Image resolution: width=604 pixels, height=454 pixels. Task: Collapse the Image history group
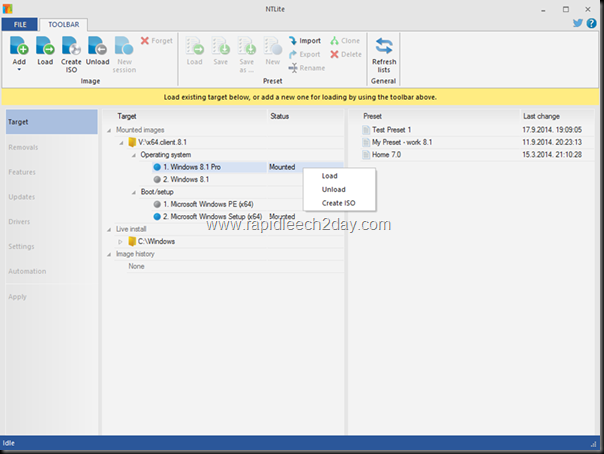(x=109, y=255)
